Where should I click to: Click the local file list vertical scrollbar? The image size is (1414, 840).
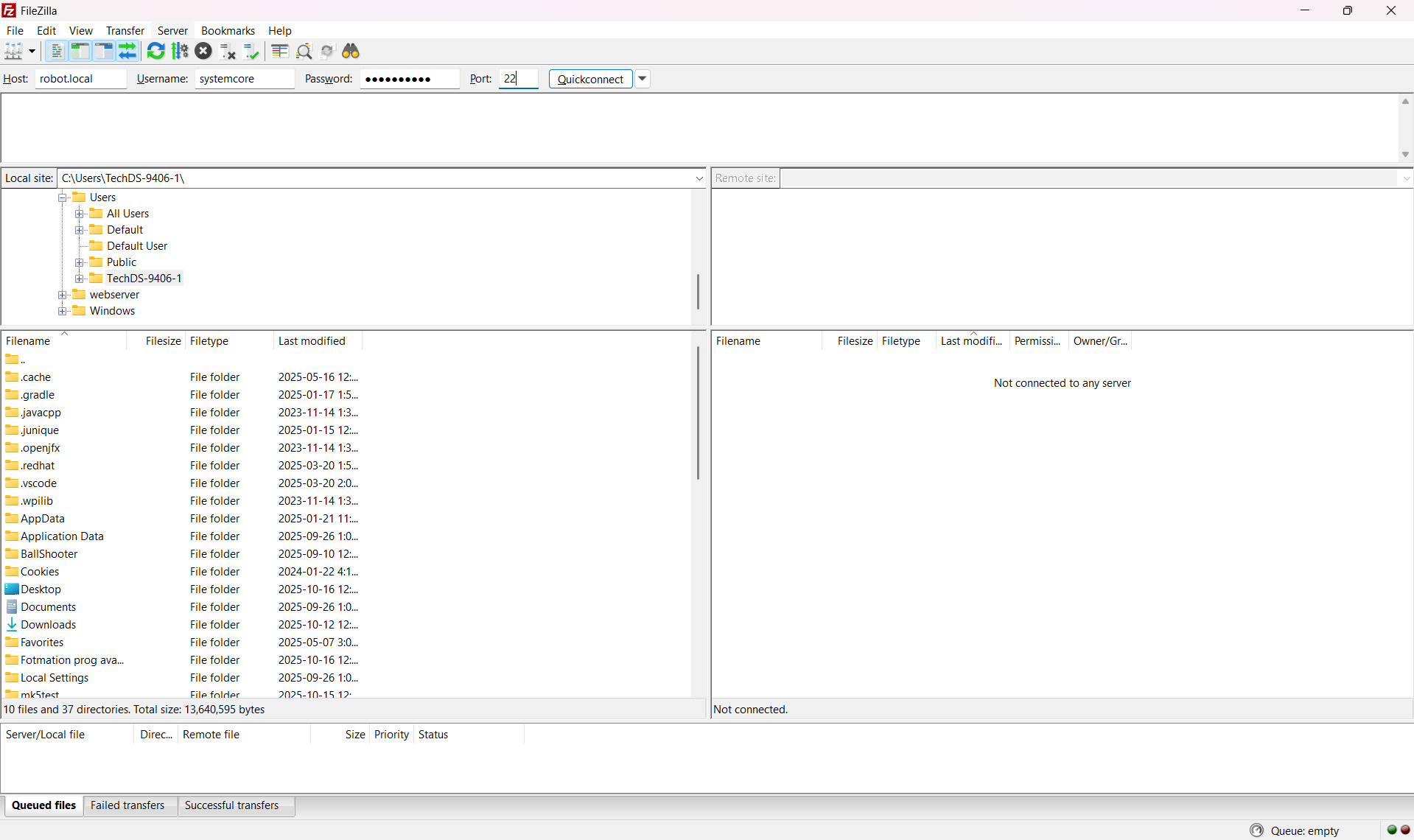click(698, 413)
